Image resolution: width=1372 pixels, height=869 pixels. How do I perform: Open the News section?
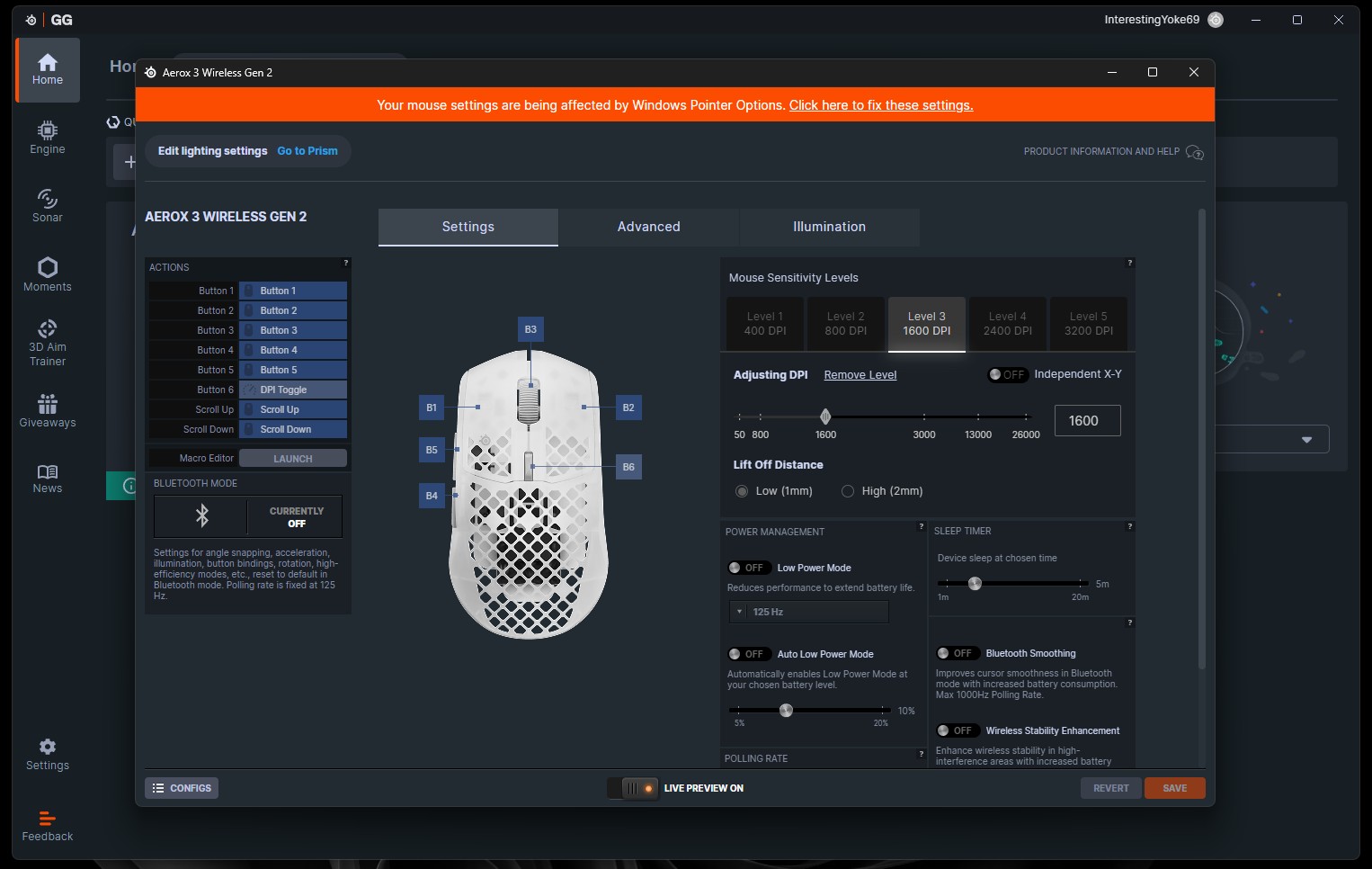pyautogui.click(x=48, y=479)
